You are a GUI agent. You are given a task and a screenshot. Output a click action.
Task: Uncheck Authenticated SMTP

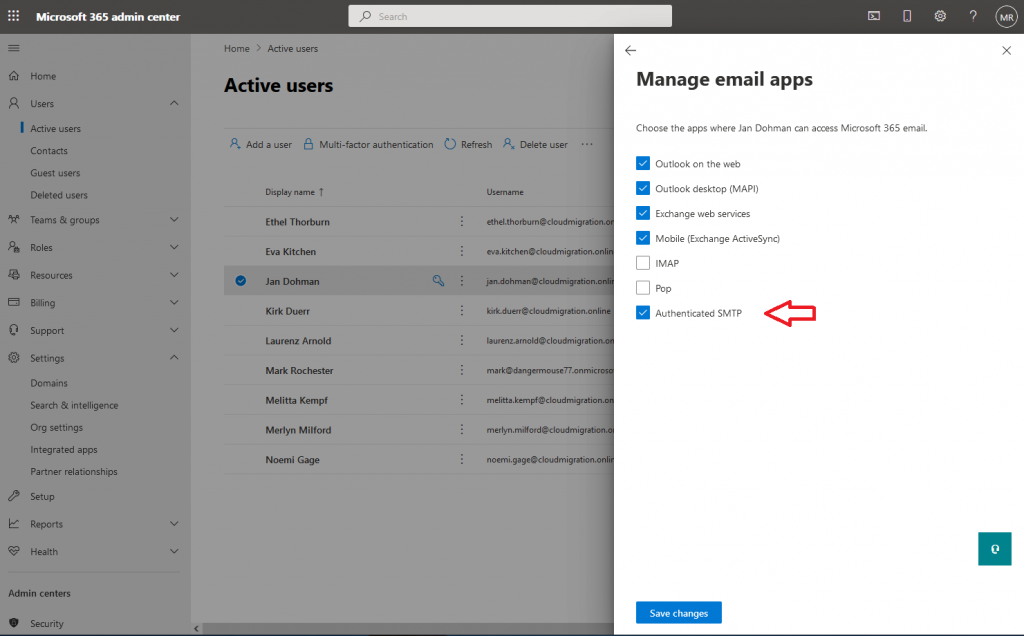[643, 312]
